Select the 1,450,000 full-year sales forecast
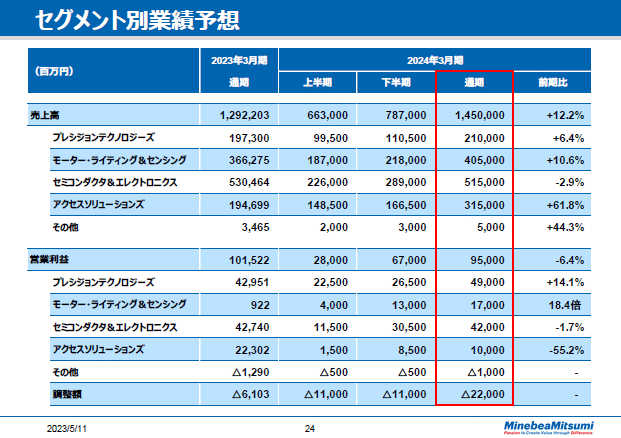The height and width of the screenshot is (438, 621). pyautogui.click(x=480, y=115)
